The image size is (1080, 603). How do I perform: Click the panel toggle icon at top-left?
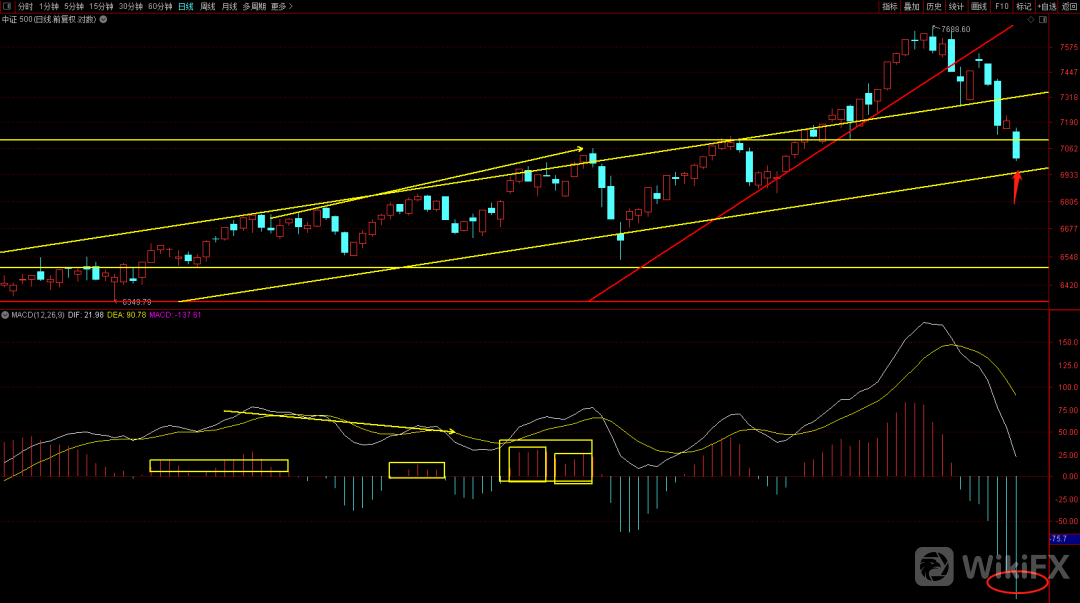pyautogui.click(x=6, y=6)
